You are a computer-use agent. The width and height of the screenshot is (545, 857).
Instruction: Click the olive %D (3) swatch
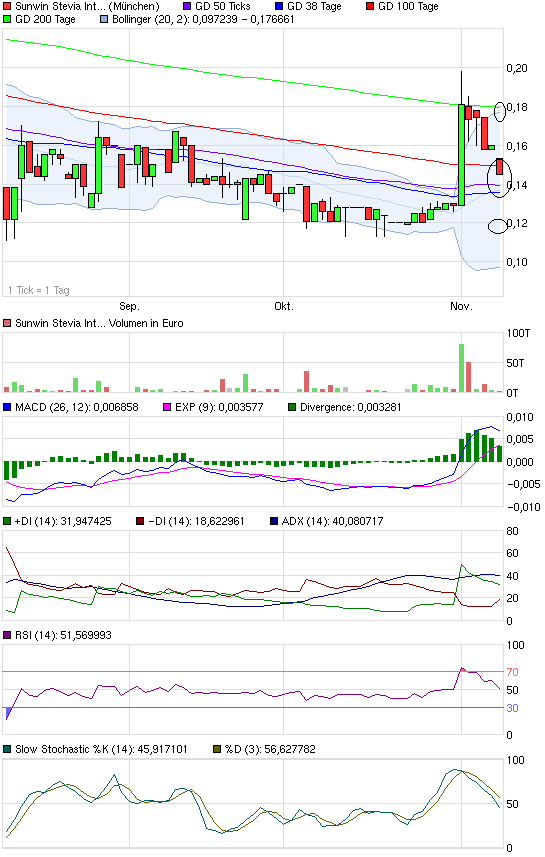pos(217,750)
